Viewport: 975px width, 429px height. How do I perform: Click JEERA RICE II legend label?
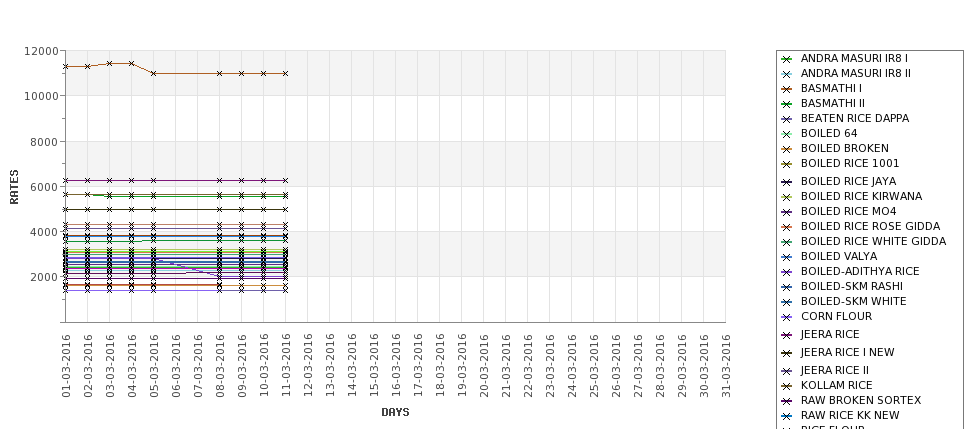(834, 370)
